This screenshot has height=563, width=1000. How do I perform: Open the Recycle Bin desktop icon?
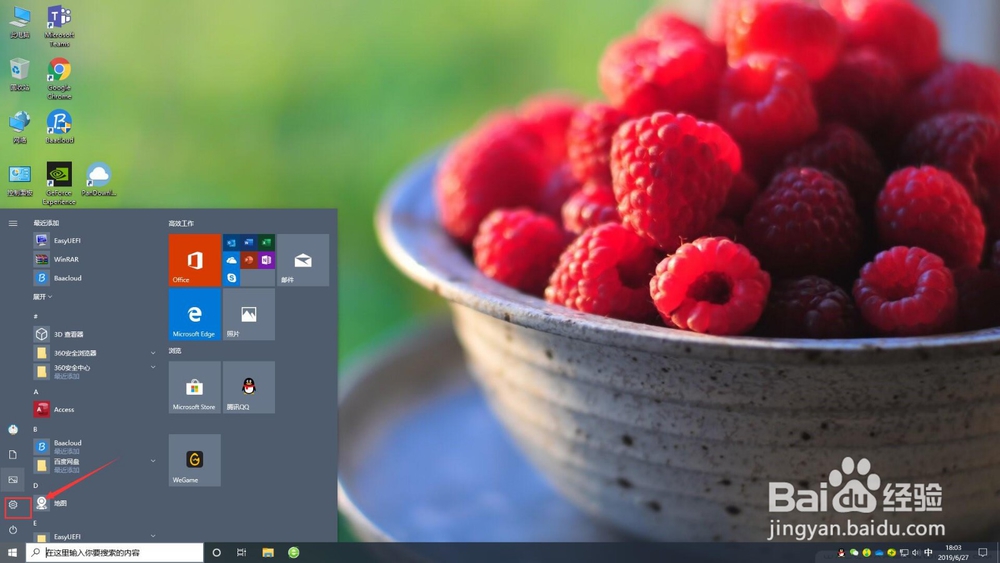(20, 75)
